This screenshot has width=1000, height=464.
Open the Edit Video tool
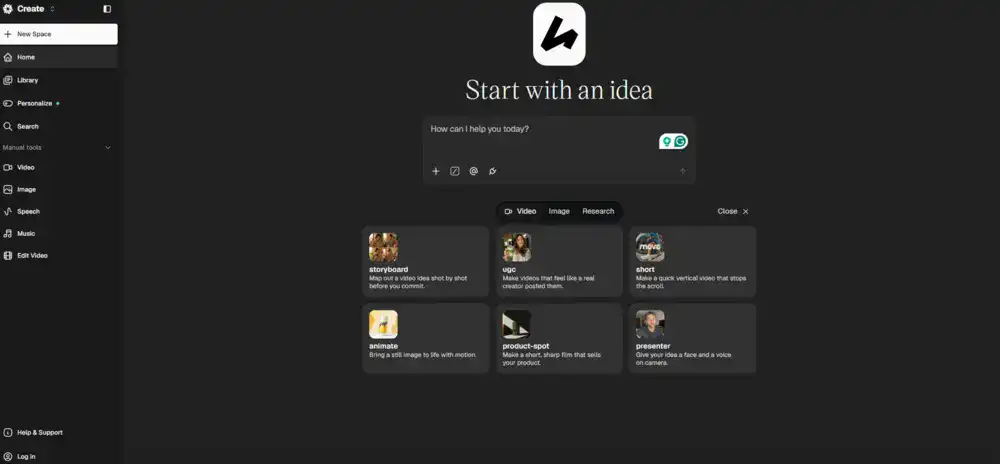pyautogui.click(x=59, y=256)
